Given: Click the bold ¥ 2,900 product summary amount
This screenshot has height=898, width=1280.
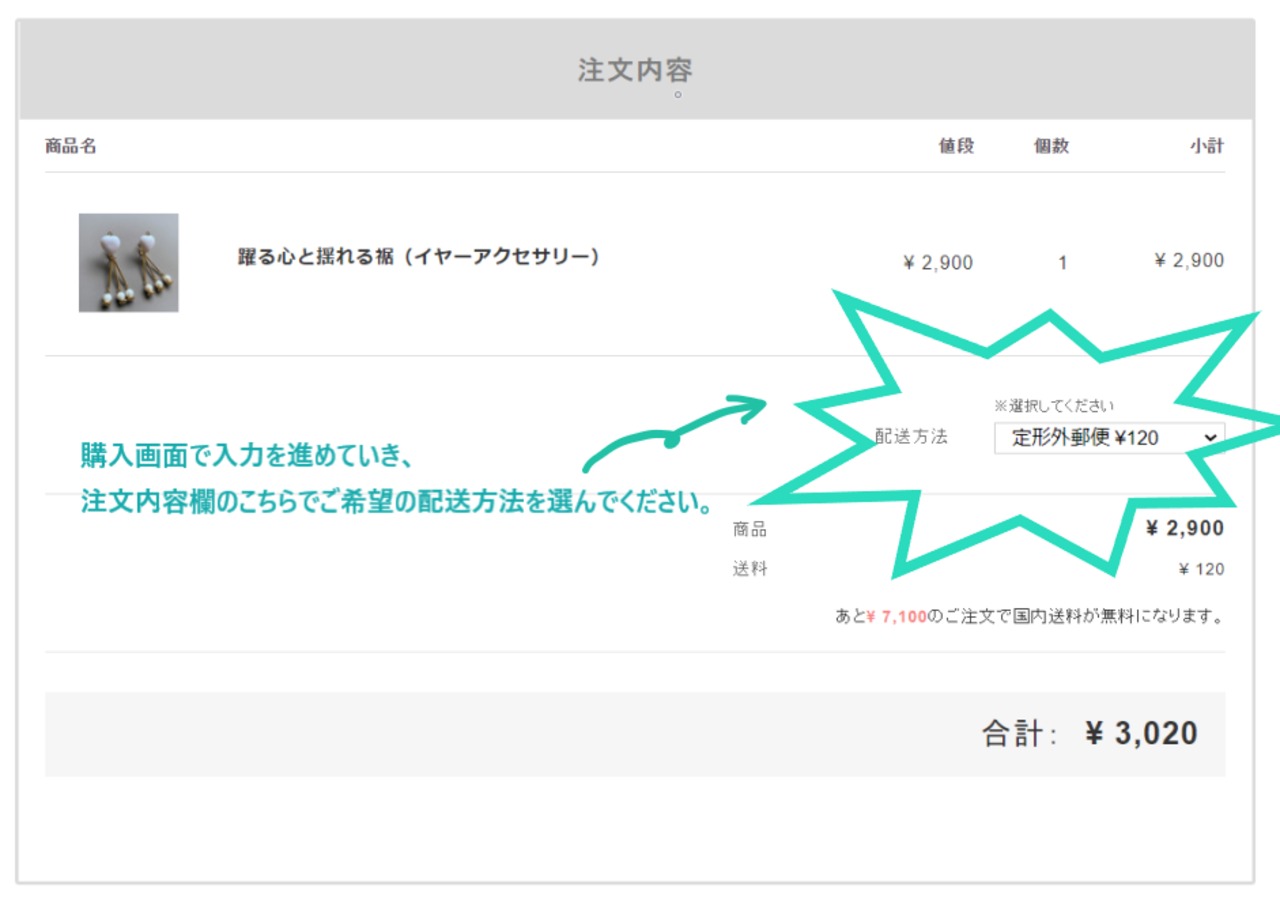Looking at the screenshot, I should point(1184,529).
